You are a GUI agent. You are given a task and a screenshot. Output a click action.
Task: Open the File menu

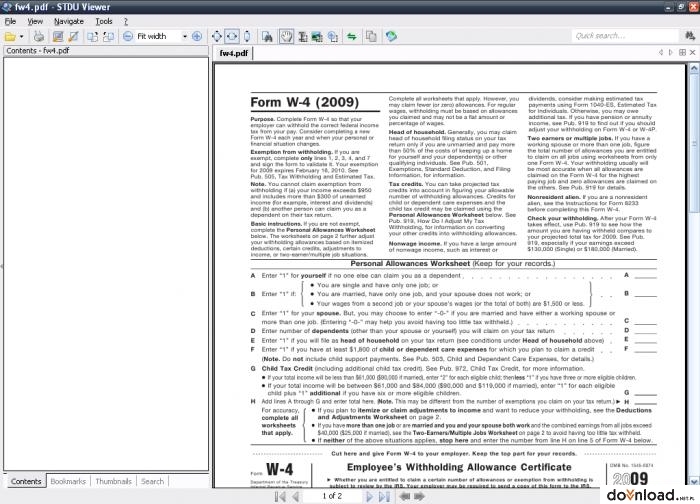pyautogui.click(x=10, y=21)
